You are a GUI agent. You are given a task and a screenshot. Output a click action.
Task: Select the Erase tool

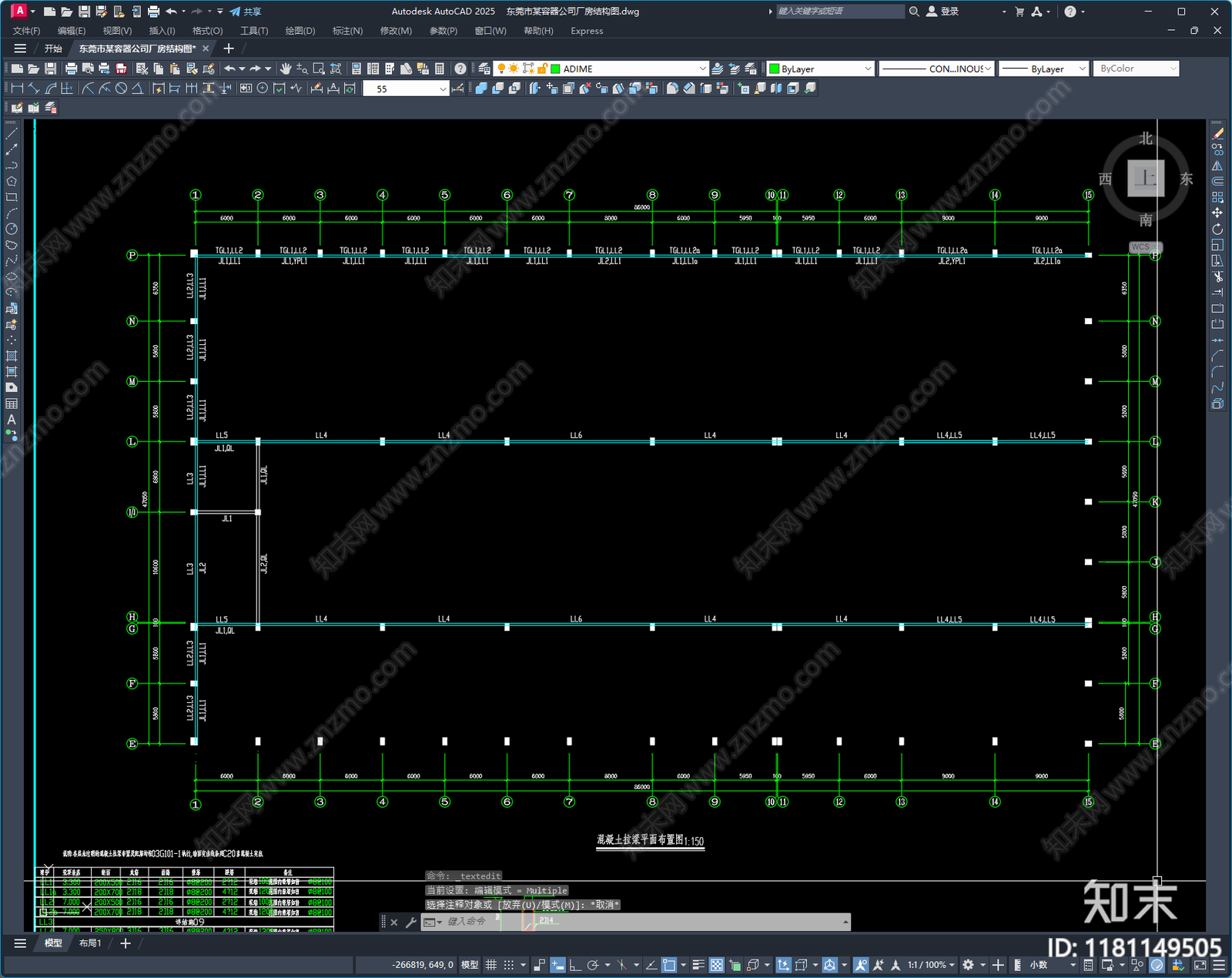click(1217, 134)
